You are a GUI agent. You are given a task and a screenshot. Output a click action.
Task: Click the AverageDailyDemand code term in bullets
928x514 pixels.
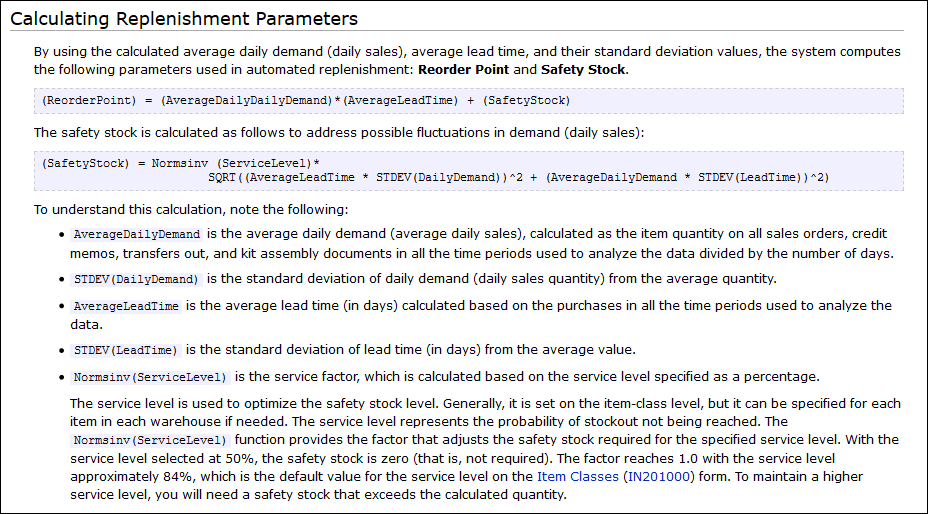pyautogui.click(x=137, y=233)
